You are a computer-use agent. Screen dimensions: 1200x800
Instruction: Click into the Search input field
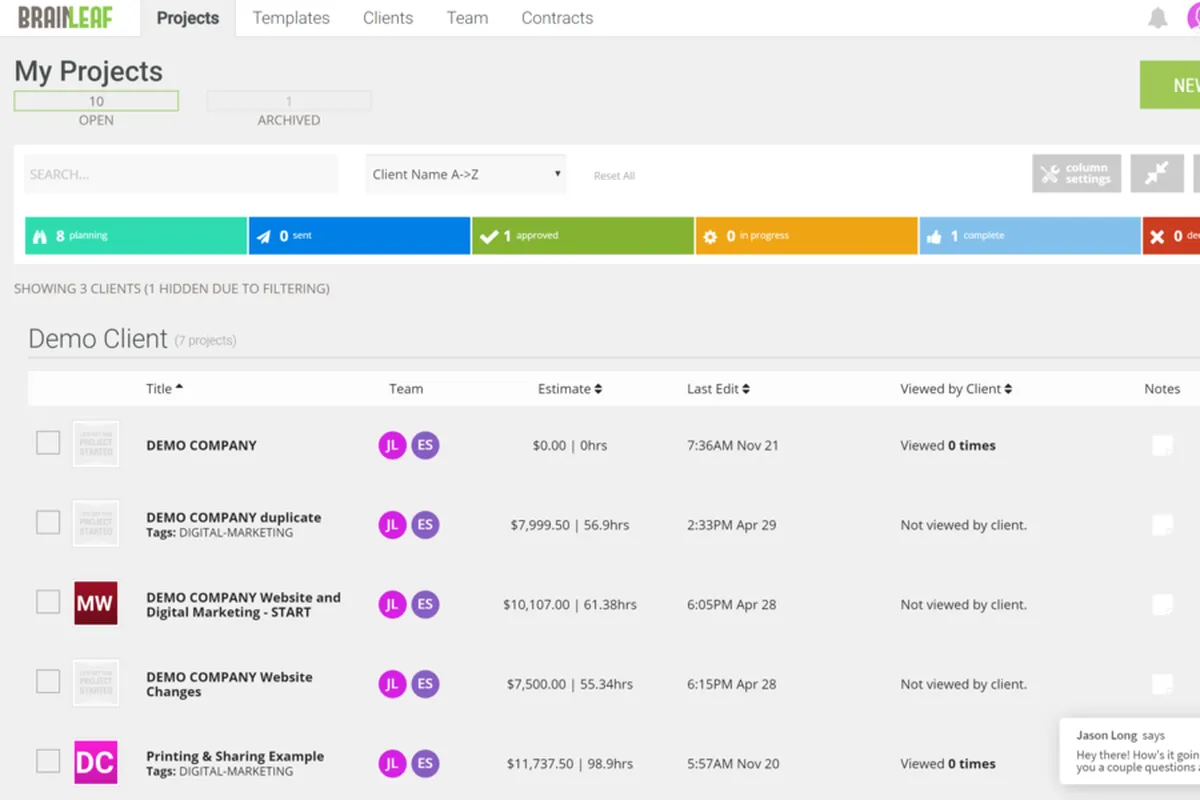tap(180, 174)
